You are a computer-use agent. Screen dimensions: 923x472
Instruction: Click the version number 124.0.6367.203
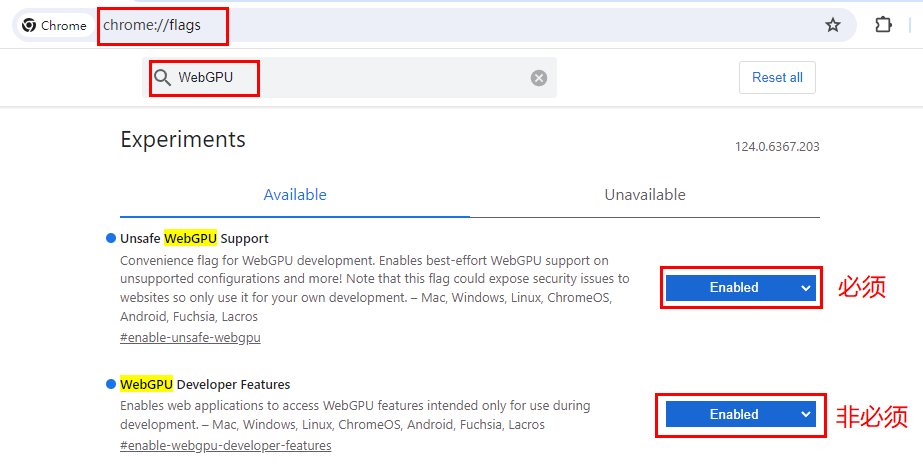point(777,147)
